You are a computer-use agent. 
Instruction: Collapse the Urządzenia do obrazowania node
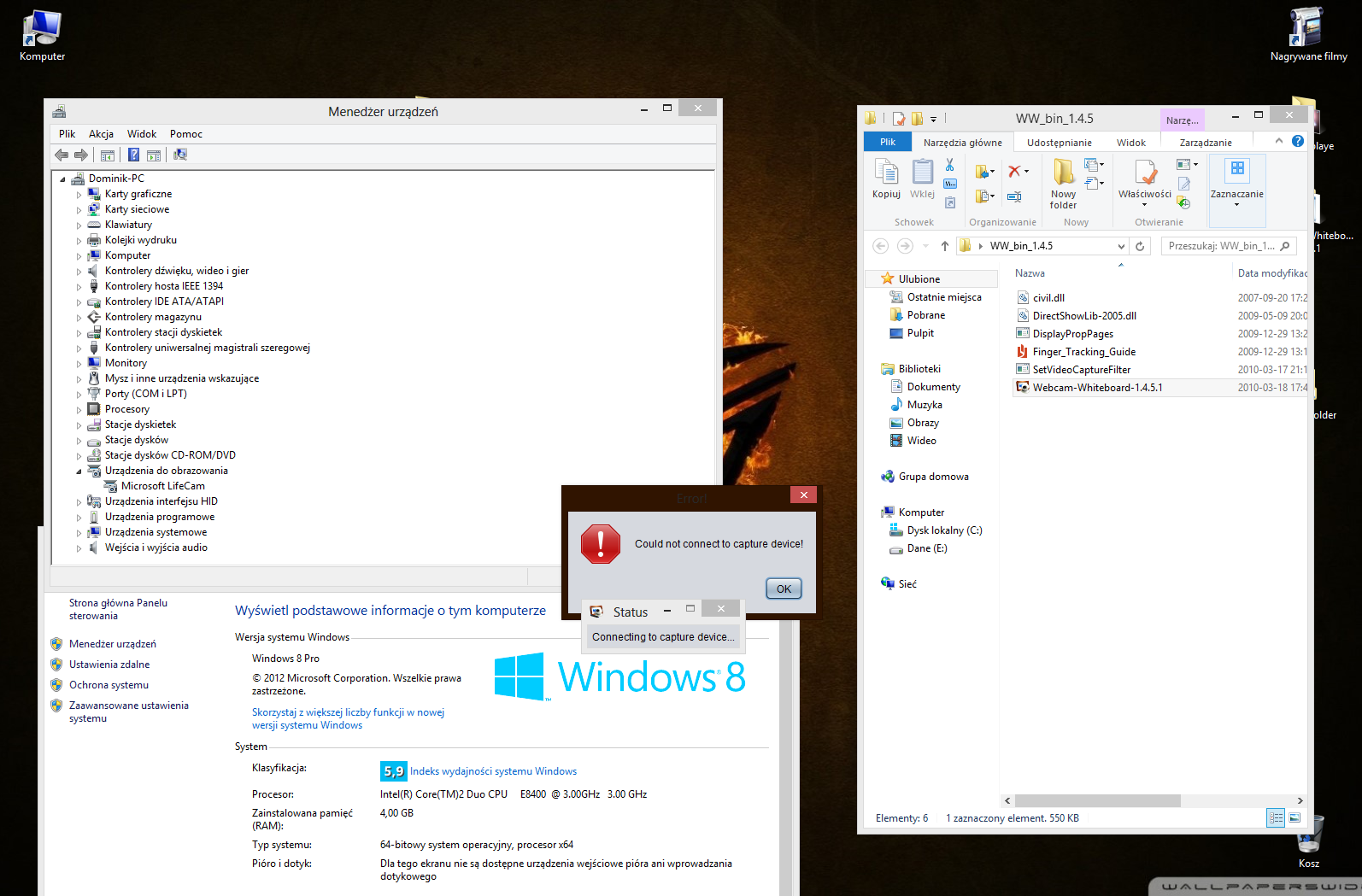click(x=79, y=471)
